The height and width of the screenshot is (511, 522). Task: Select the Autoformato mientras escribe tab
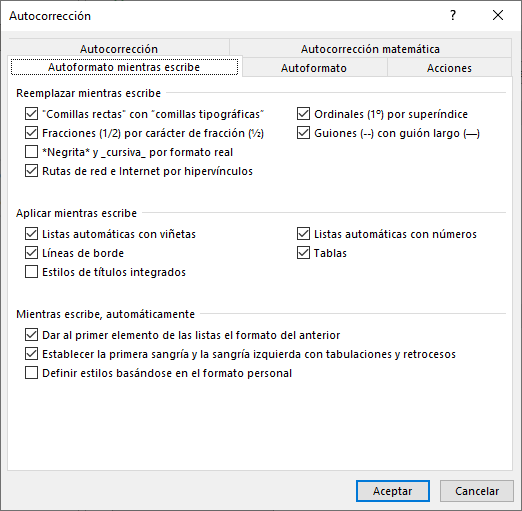click(x=124, y=67)
